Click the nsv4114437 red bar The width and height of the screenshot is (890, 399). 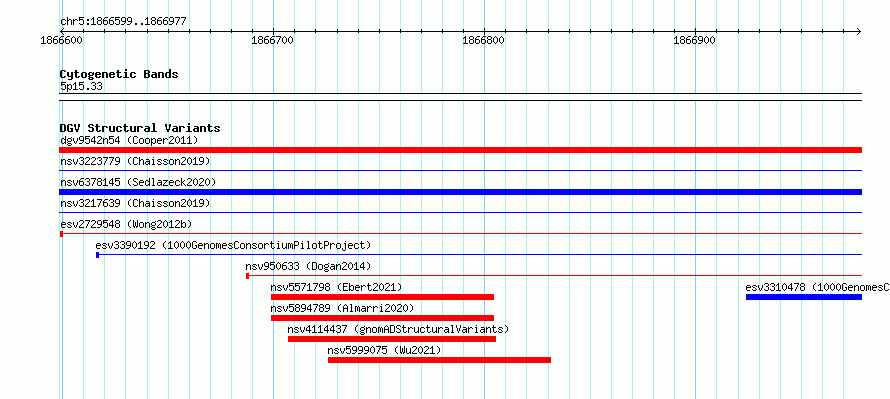pos(392,339)
